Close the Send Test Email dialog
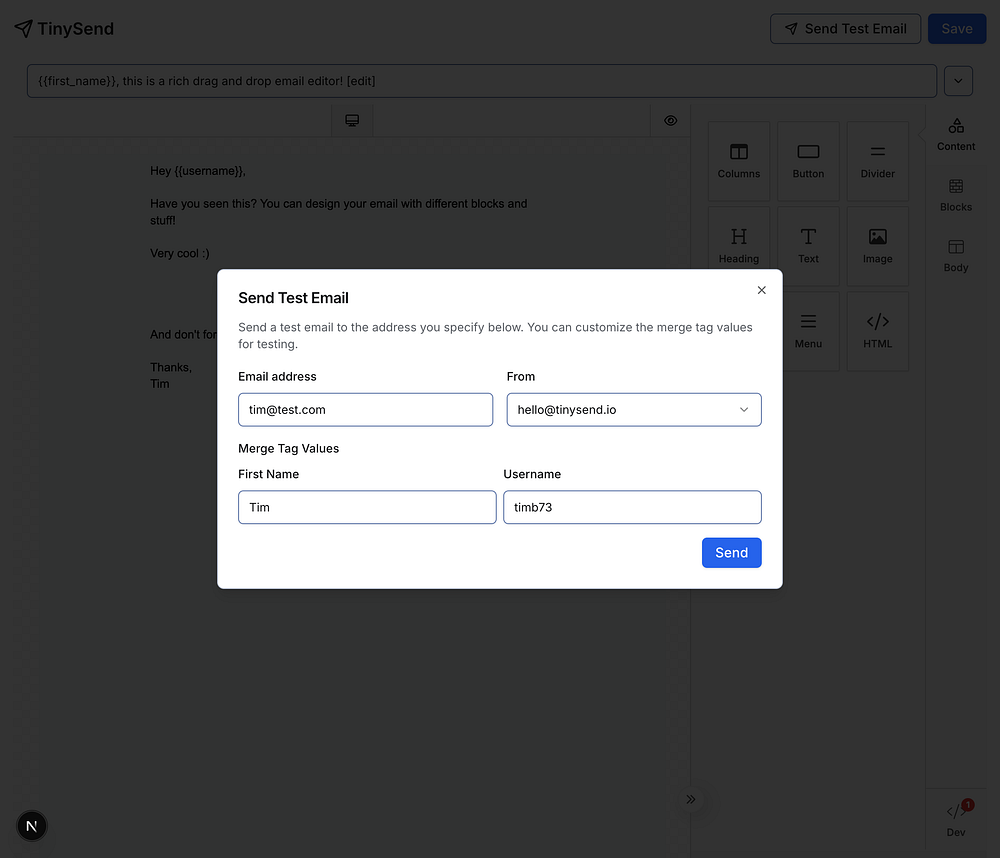1000x858 pixels. (x=762, y=290)
